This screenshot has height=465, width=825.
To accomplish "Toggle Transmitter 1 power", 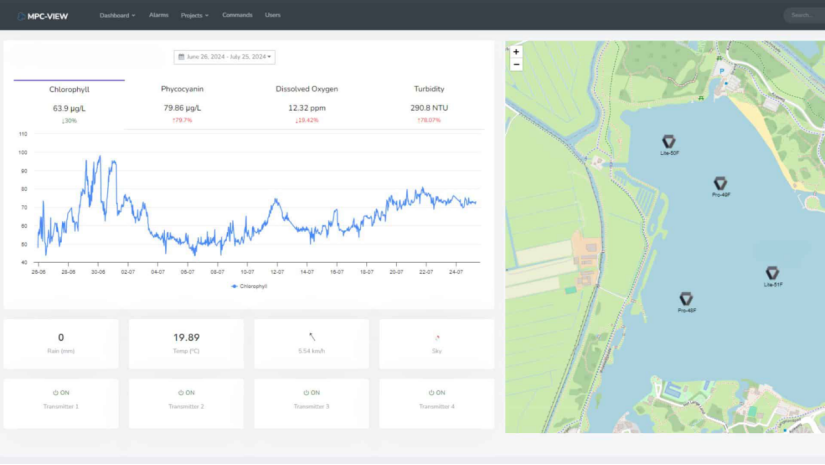I will (60, 393).
